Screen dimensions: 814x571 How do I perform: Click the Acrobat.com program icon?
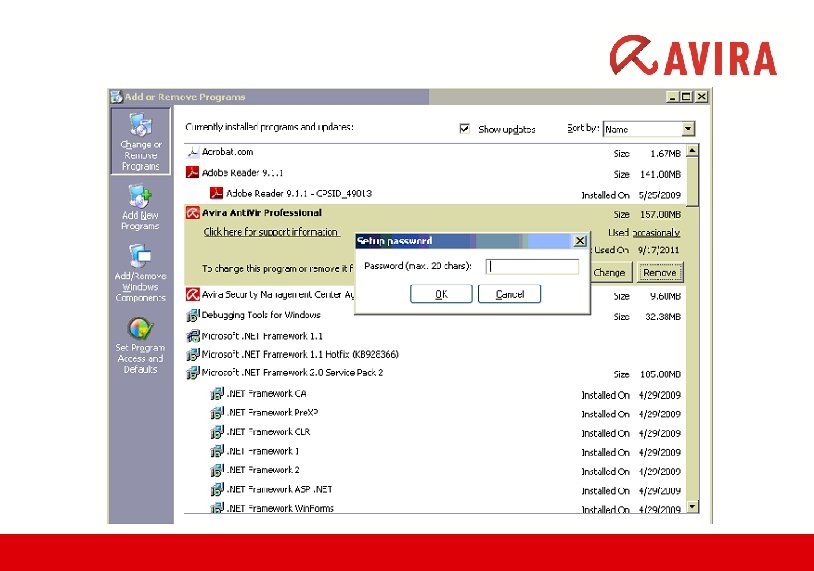coord(193,152)
